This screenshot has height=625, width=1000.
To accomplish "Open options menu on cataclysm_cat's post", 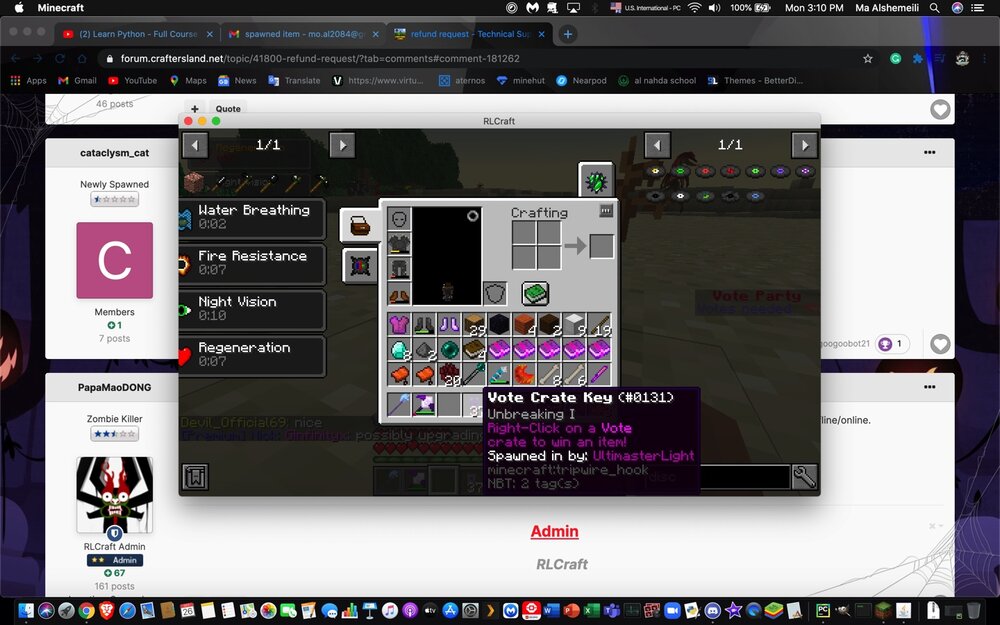I will (929, 153).
